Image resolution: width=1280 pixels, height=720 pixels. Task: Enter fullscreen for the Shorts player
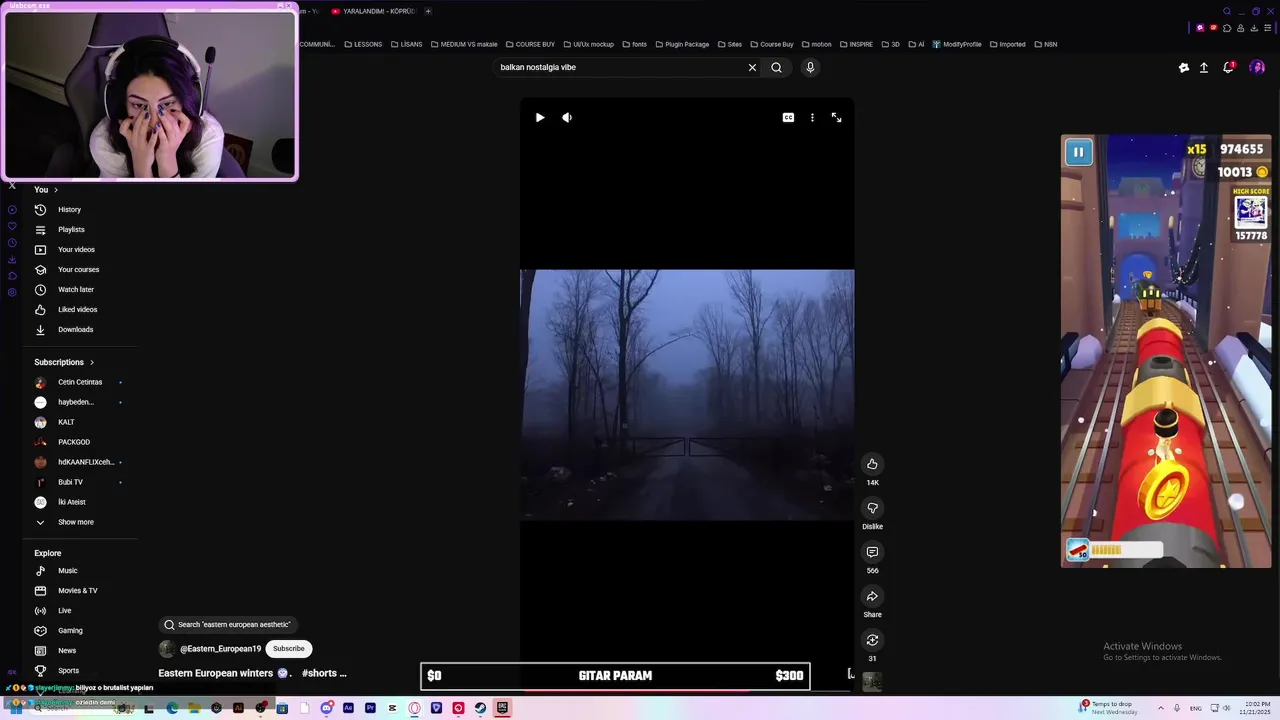(836, 118)
